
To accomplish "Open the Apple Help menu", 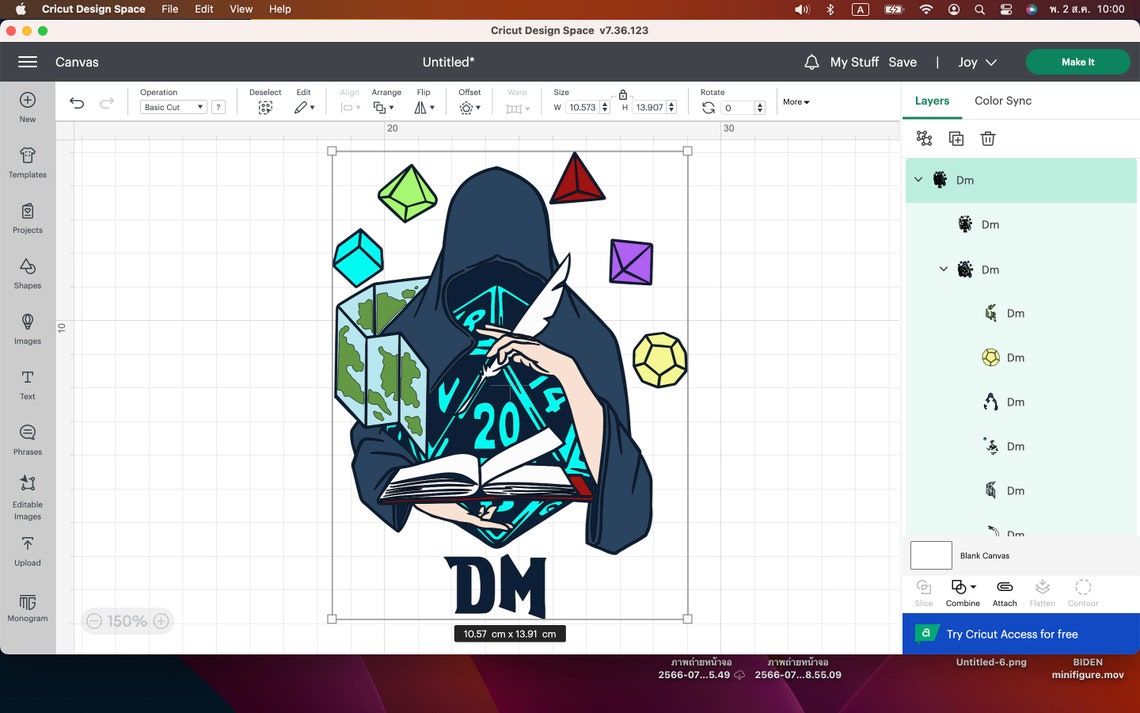I will click(280, 9).
